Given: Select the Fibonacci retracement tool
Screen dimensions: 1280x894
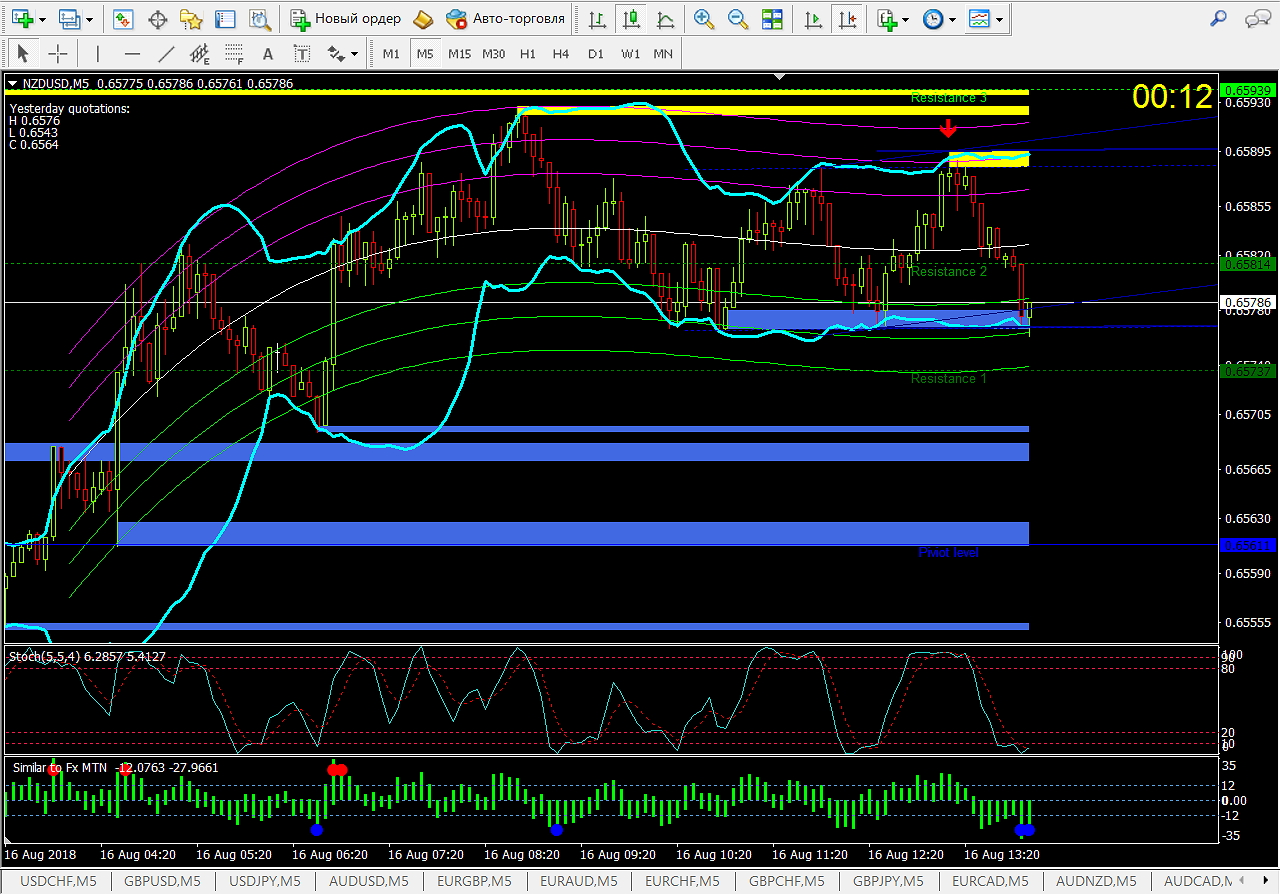Looking at the screenshot, I should tap(234, 54).
